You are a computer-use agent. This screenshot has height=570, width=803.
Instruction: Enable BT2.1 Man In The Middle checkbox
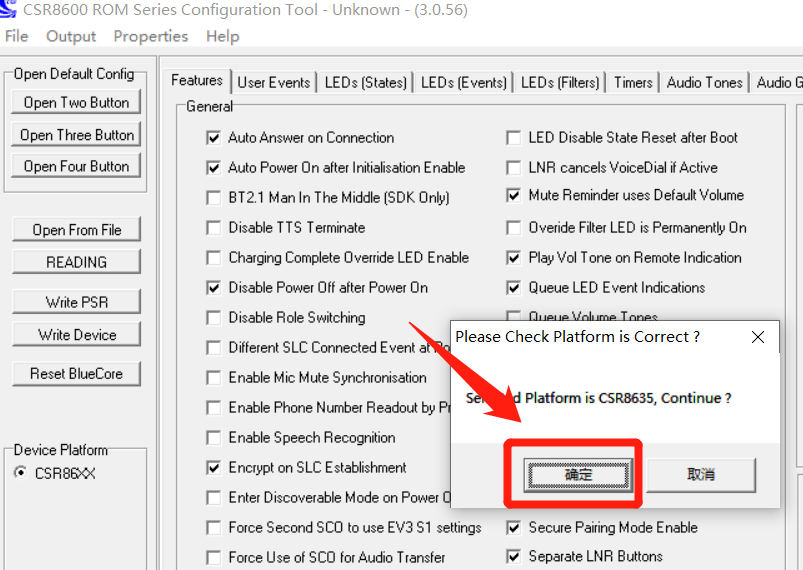click(x=214, y=198)
